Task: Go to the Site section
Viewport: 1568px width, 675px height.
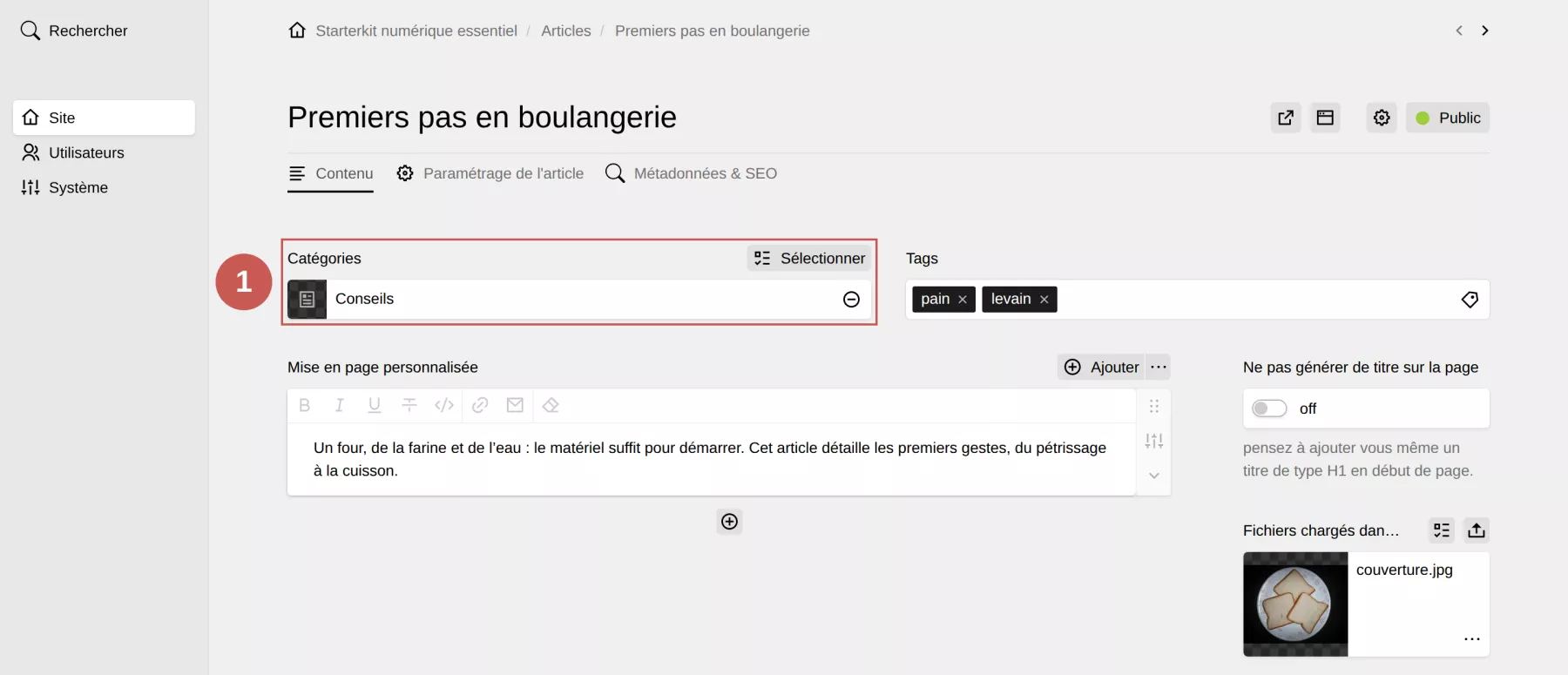Action: 104,118
